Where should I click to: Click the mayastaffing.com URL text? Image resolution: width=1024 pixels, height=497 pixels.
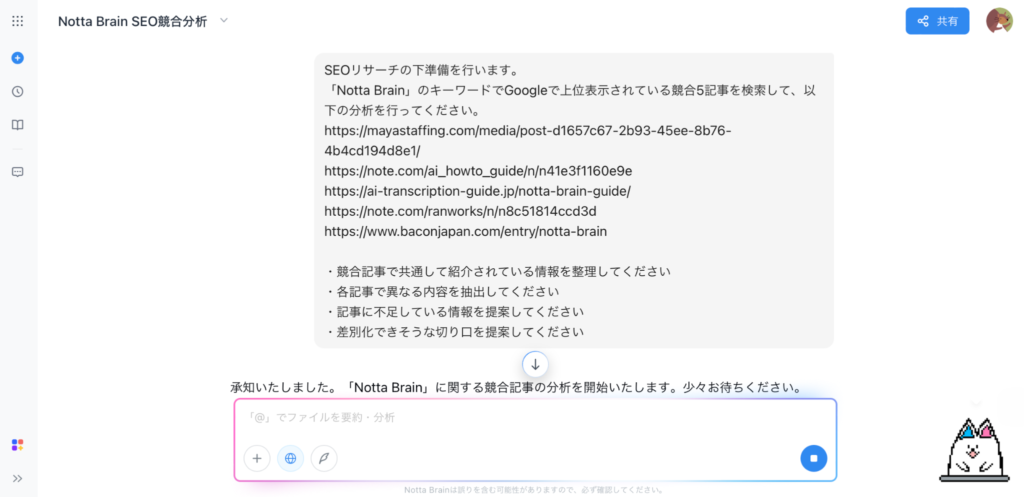(x=528, y=140)
